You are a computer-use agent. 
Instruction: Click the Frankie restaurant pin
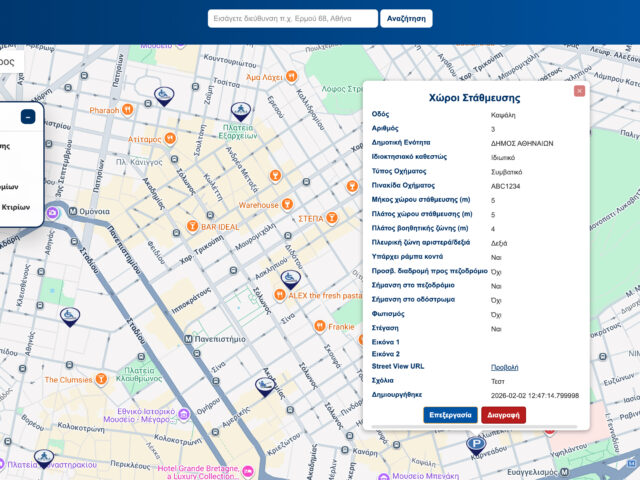tap(320, 327)
